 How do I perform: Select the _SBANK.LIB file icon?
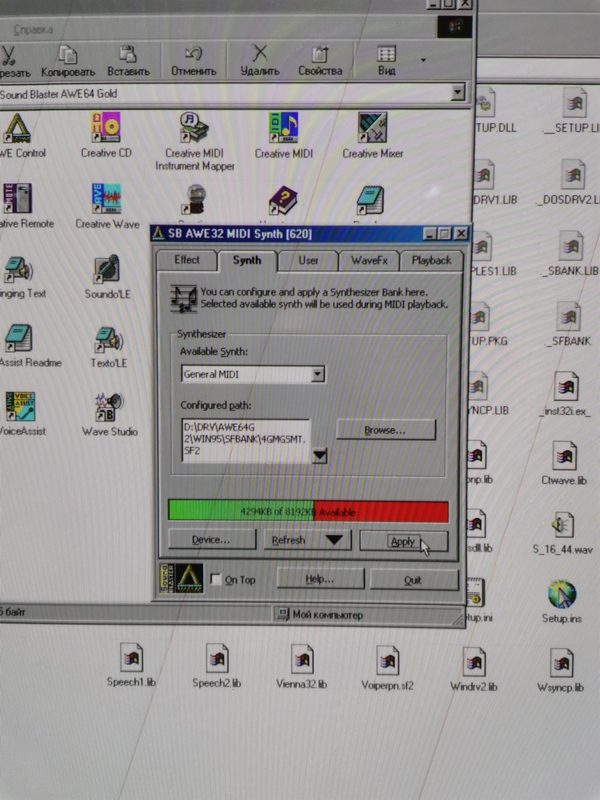[x=571, y=246]
